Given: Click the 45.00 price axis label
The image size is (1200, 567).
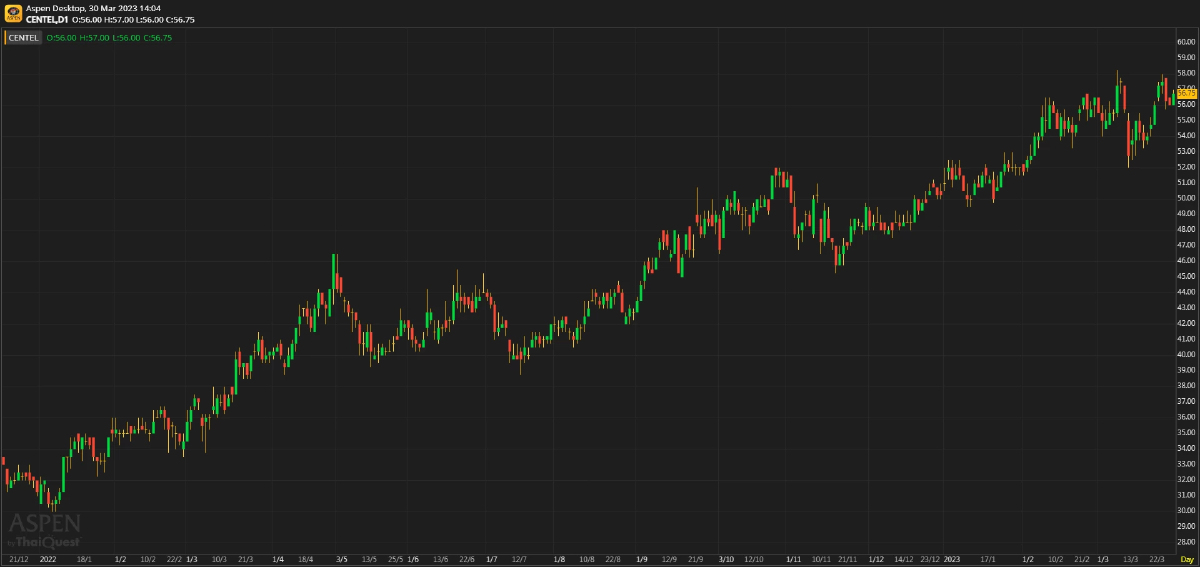Looking at the screenshot, I should tap(1187, 276).
